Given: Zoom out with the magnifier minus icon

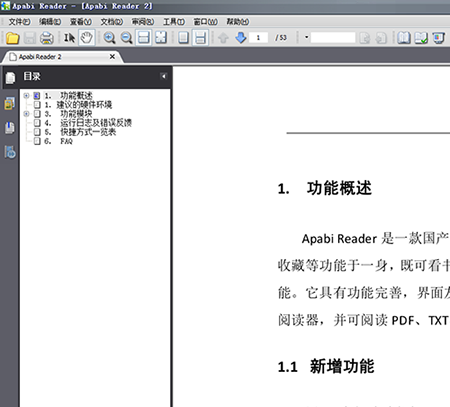Looking at the screenshot, I should (x=126, y=38).
